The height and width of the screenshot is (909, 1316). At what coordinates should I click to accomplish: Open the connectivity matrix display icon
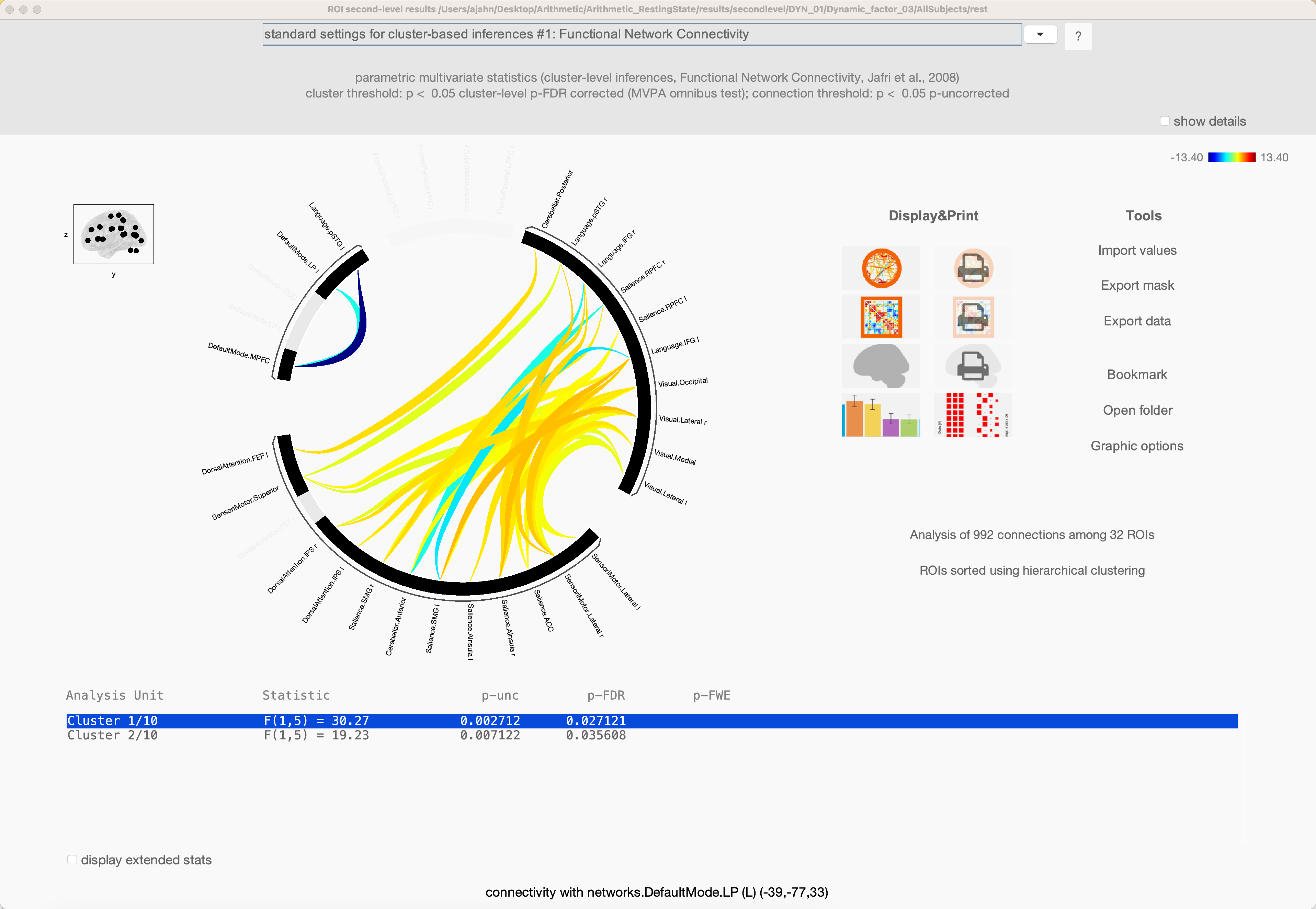pyautogui.click(x=881, y=317)
